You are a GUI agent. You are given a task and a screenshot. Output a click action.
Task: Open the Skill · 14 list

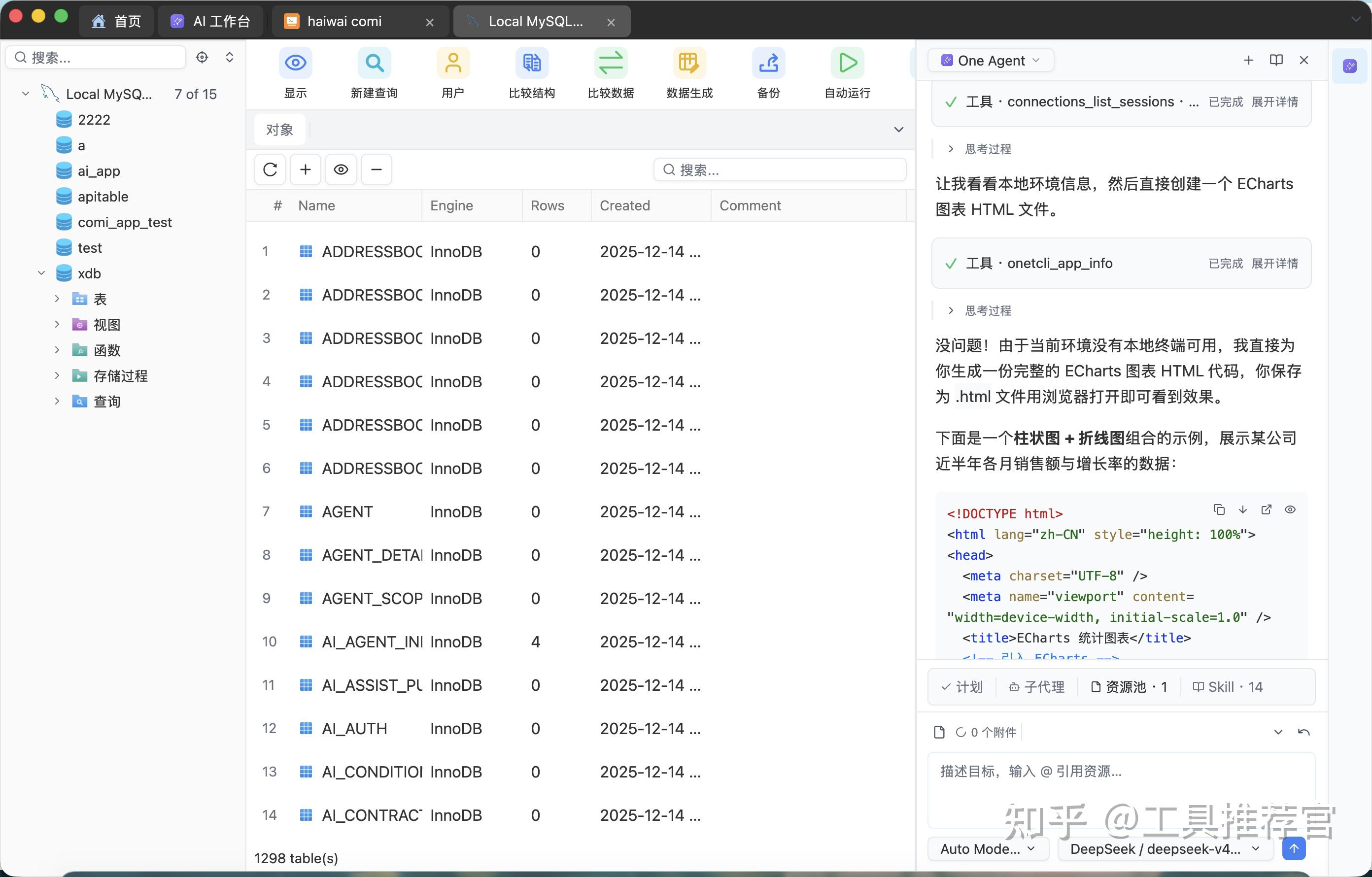click(1228, 687)
